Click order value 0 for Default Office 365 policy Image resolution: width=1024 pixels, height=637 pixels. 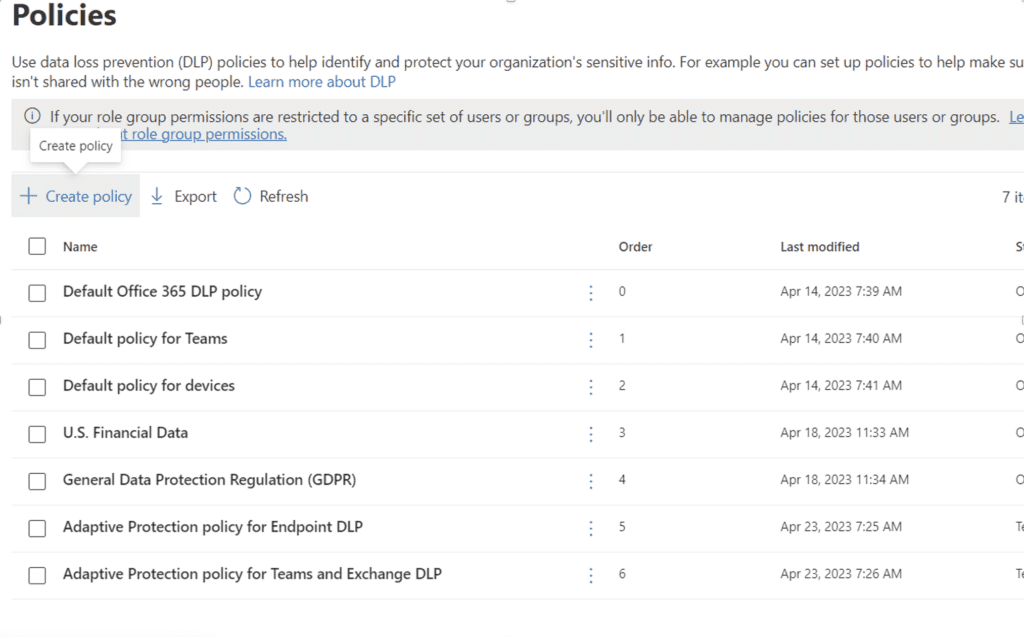click(x=622, y=291)
